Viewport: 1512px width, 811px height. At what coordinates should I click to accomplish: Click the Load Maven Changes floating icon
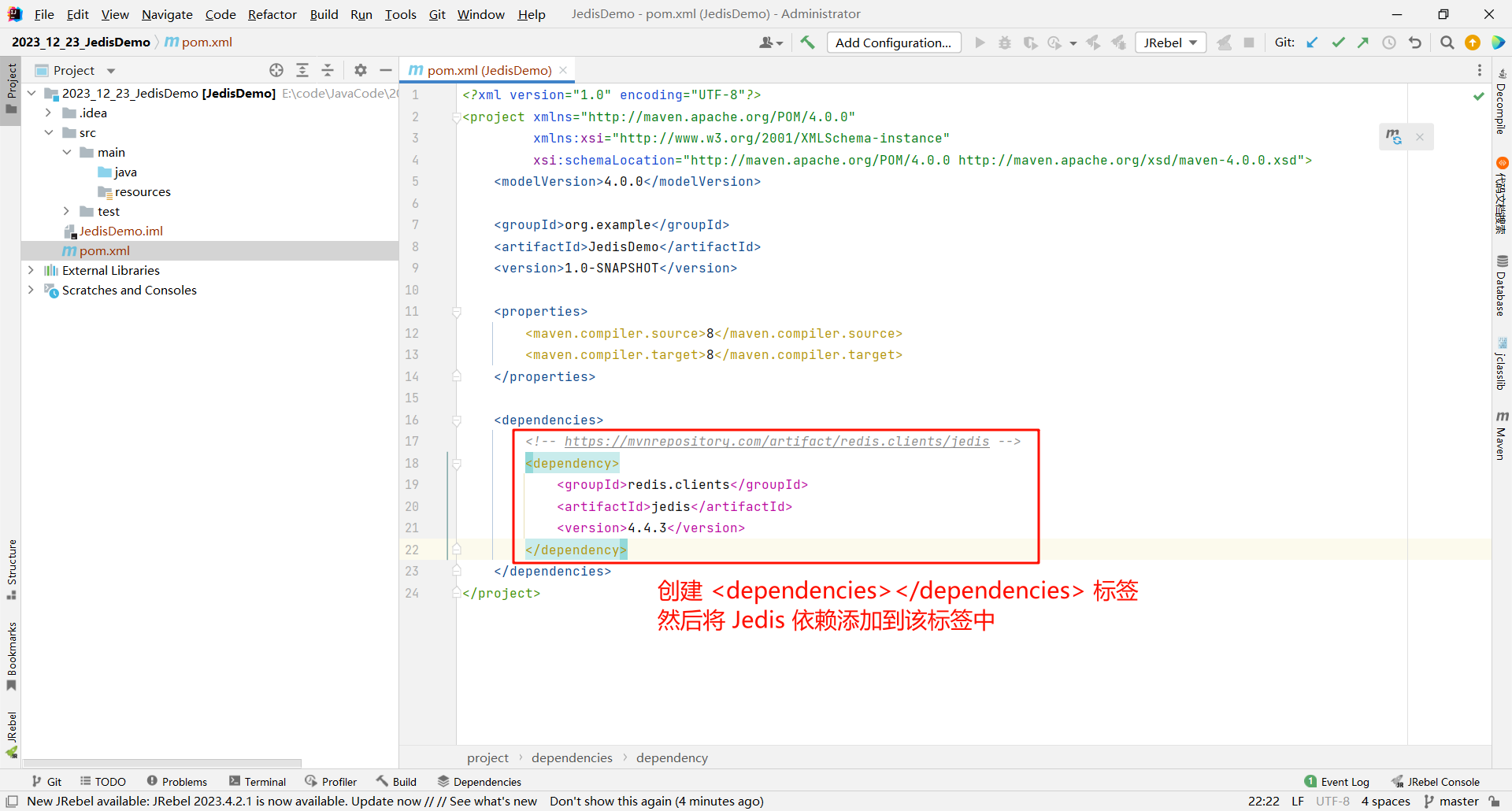pos(1394,137)
